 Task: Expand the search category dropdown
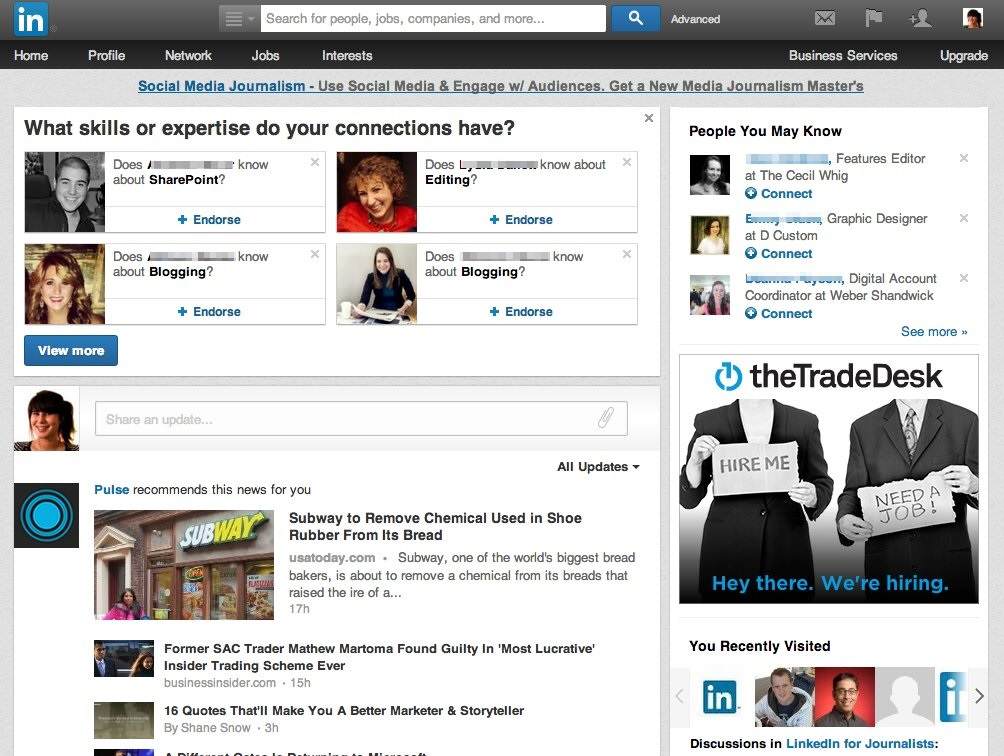(x=239, y=19)
